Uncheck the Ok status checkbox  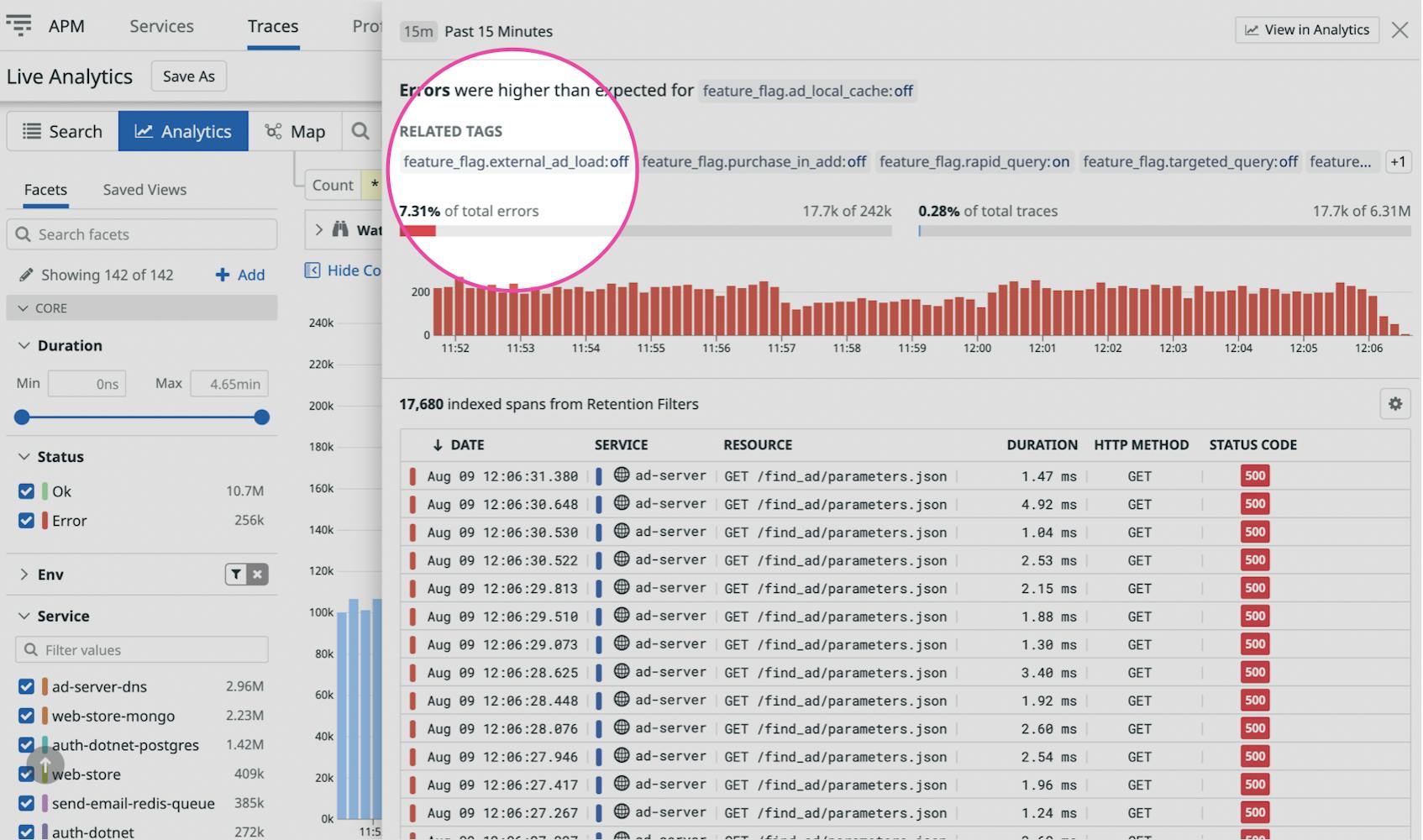(x=25, y=491)
